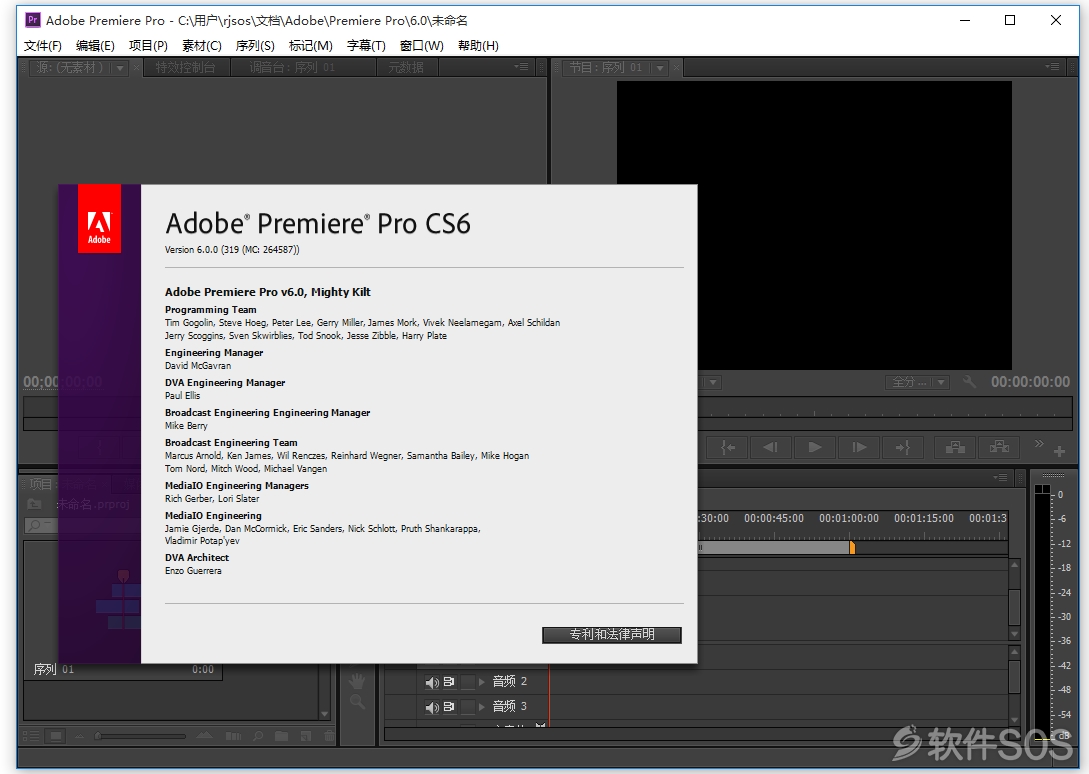Open the 帮助(H) menu
The height and width of the screenshot is (774, 1089).
478,46
